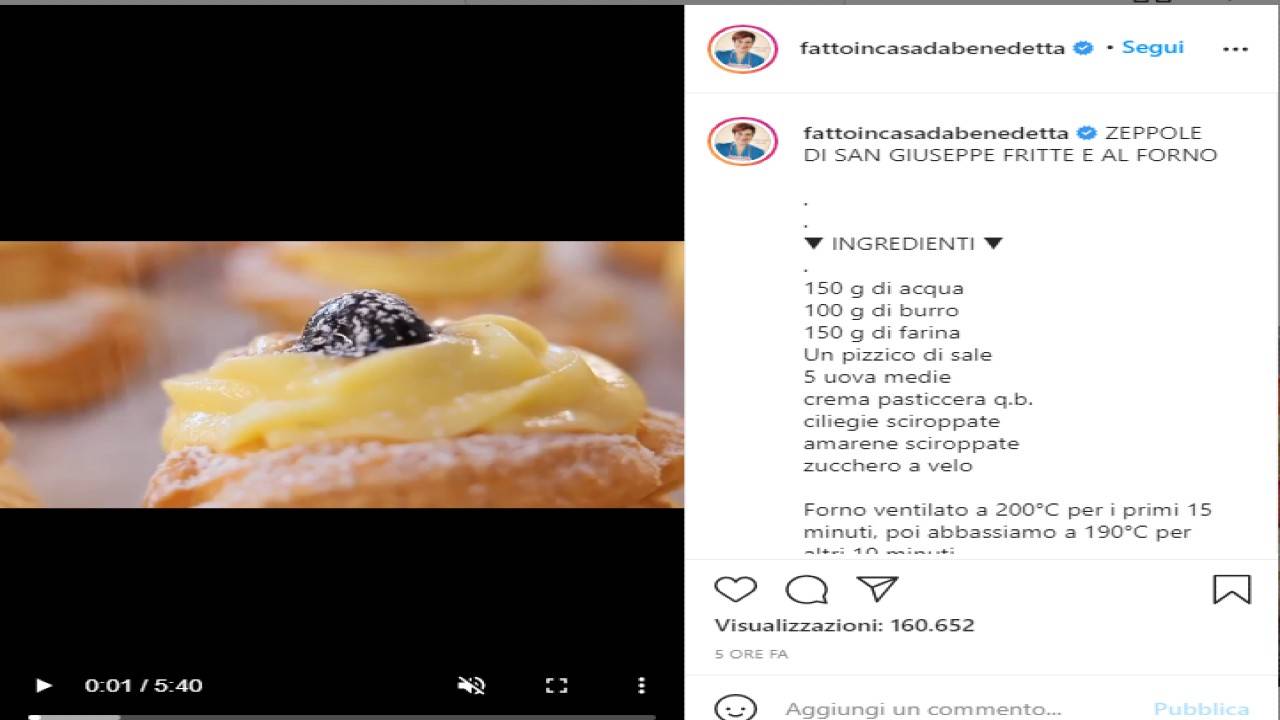1280x720 pixels.
Task: Publish comment with Pubblica button
Action: click(1201, 709)
